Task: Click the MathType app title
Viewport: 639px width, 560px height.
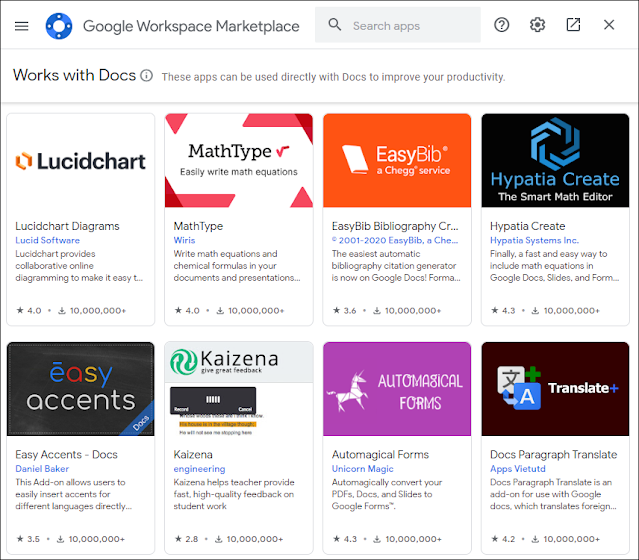Action: [x=198, y=226]
